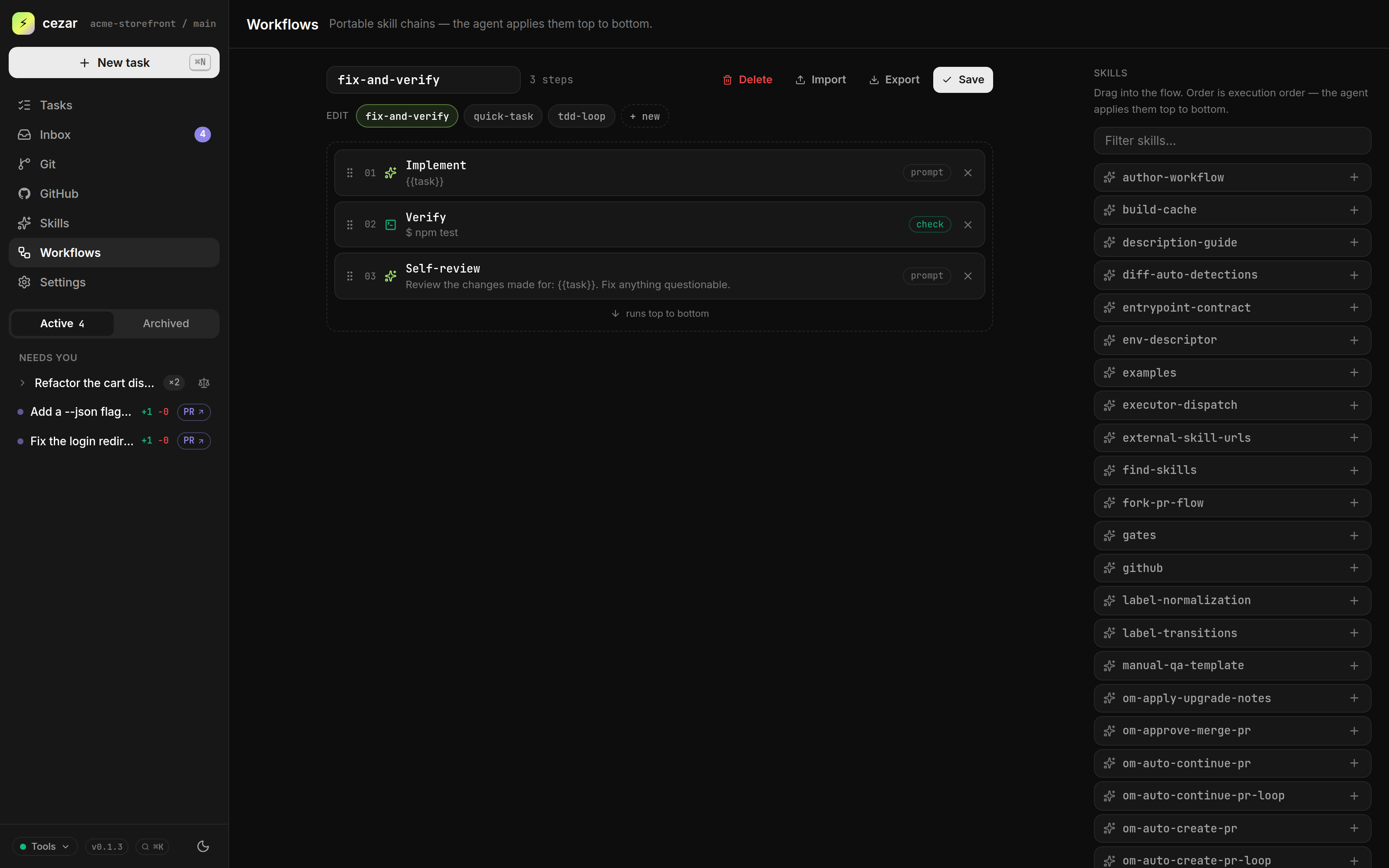Open the GitHub section
The image size is (1389, 868).
pos(114,194)
